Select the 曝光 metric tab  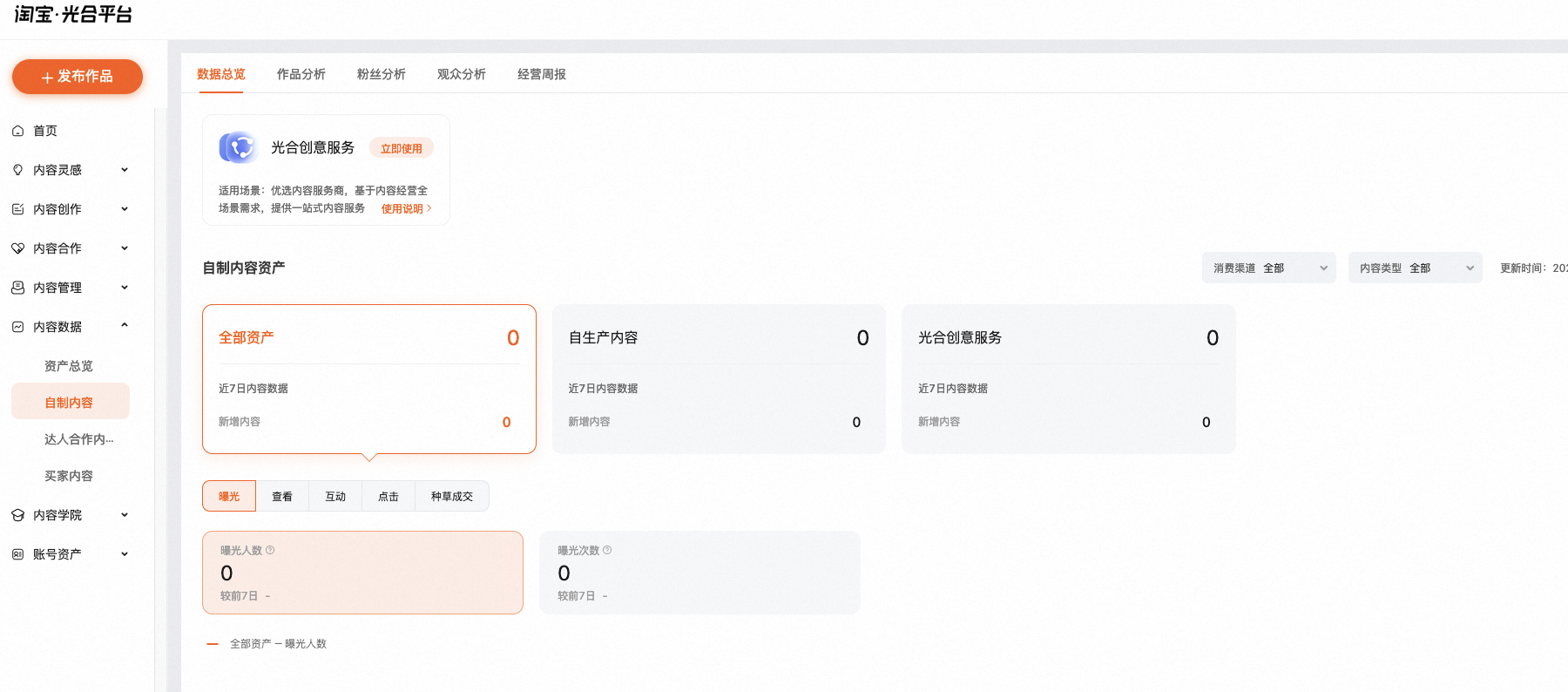tap(229, 496)
